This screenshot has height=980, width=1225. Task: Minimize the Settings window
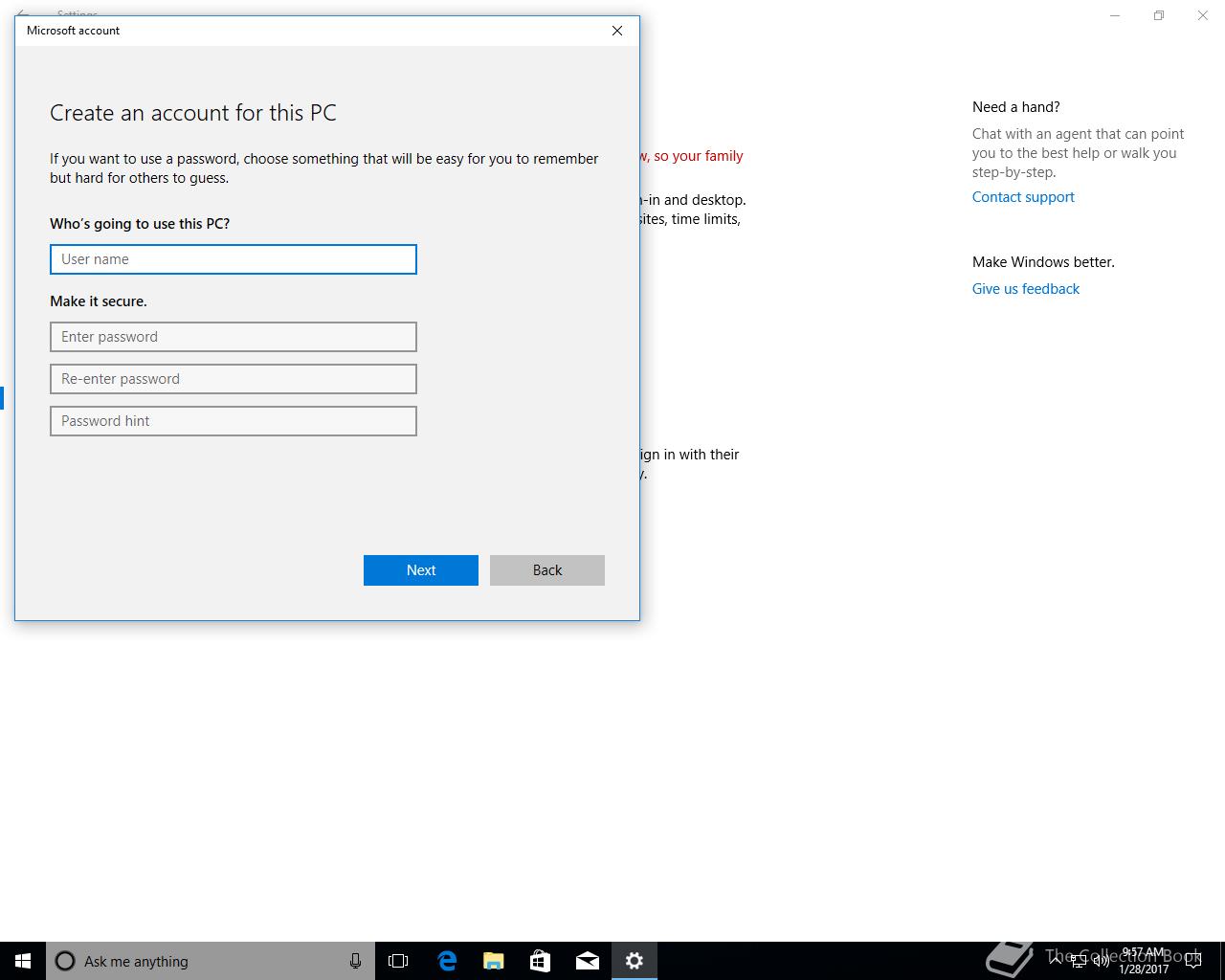pos(1115,15)
